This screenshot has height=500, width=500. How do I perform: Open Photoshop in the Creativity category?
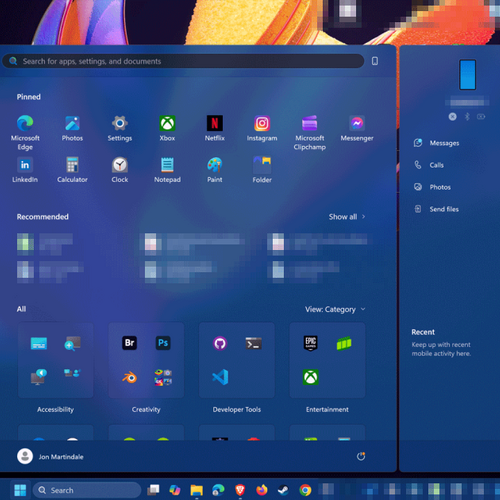[x=163, y=343]
